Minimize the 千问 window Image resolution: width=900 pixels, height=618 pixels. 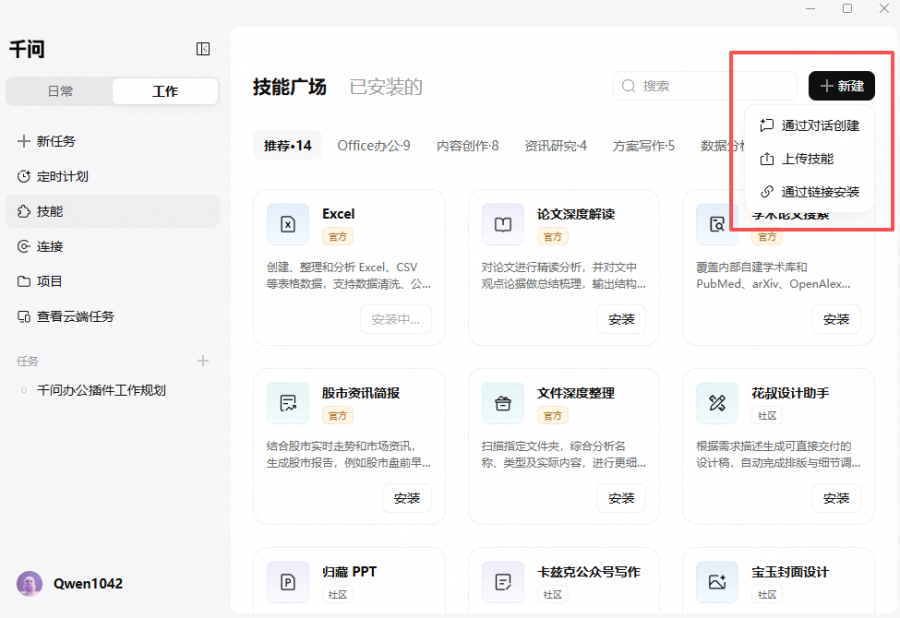(810, 8)
